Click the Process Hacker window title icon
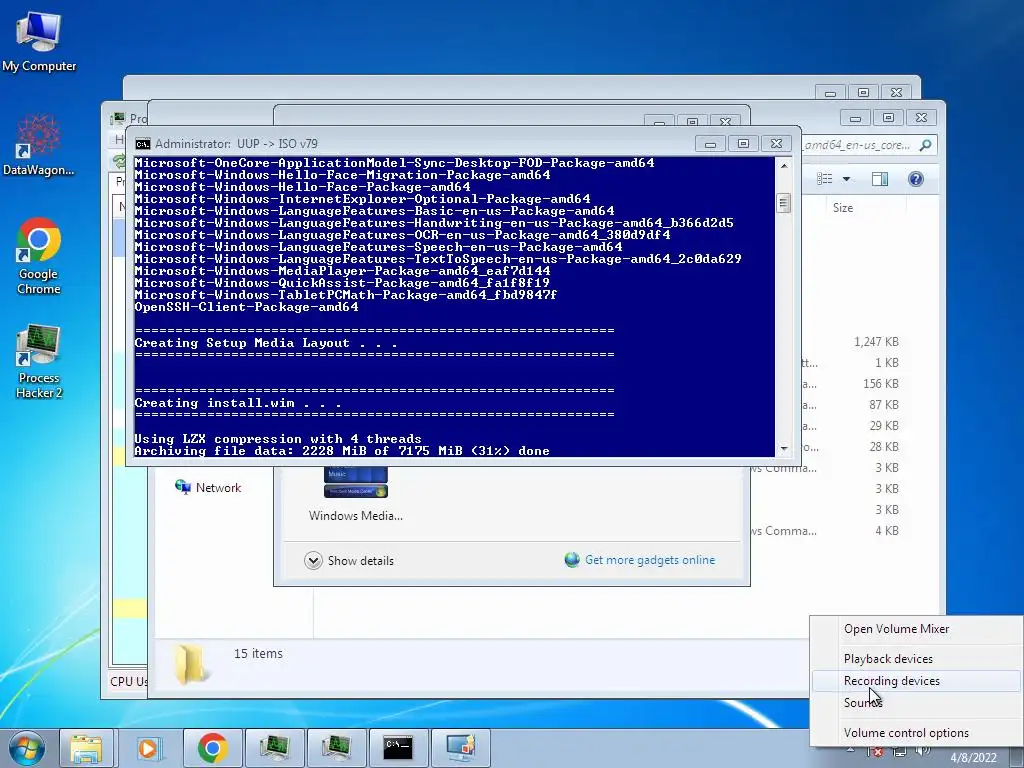 [x=118, y=118]
